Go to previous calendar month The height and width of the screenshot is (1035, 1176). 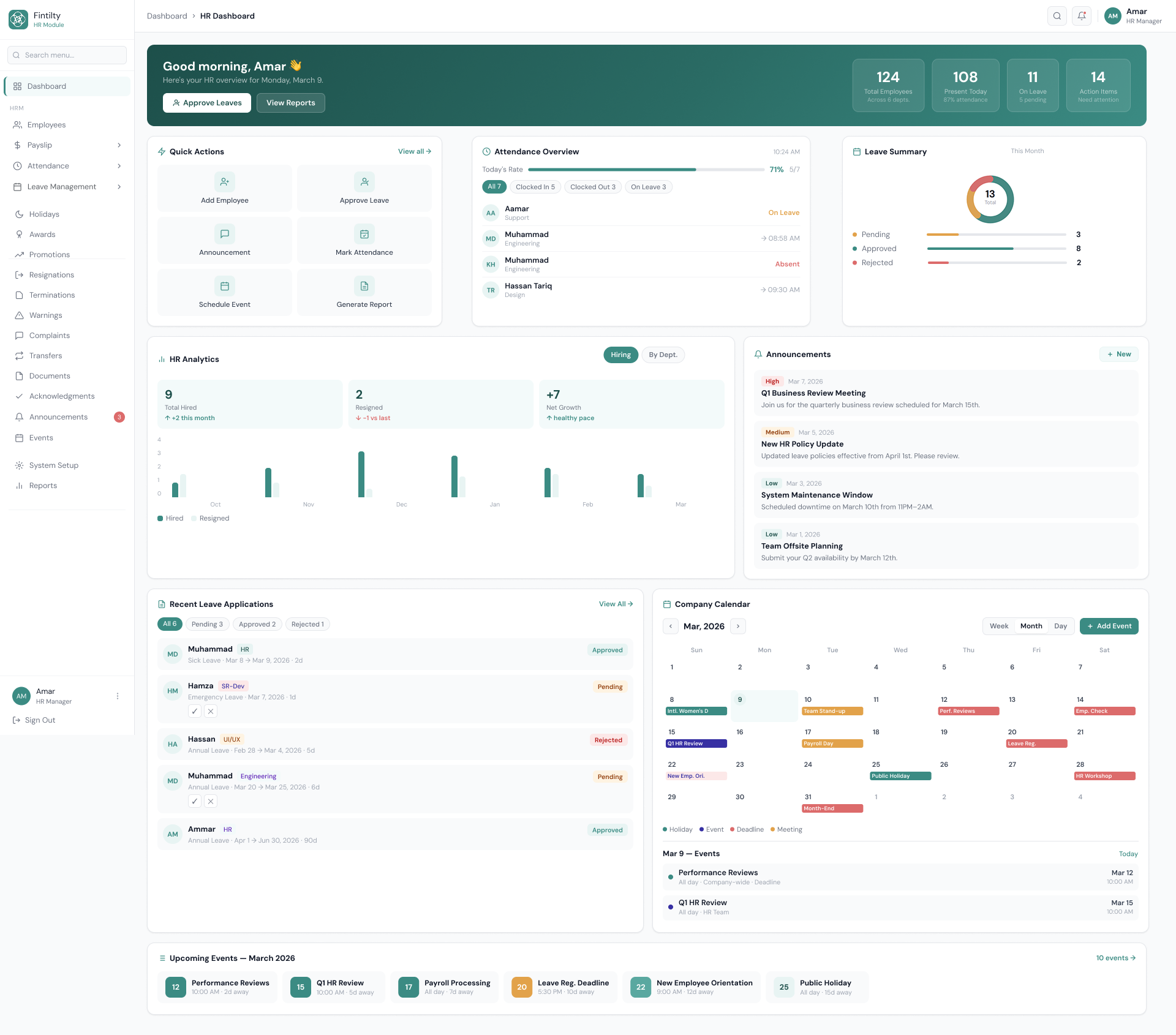coord(671,626)
